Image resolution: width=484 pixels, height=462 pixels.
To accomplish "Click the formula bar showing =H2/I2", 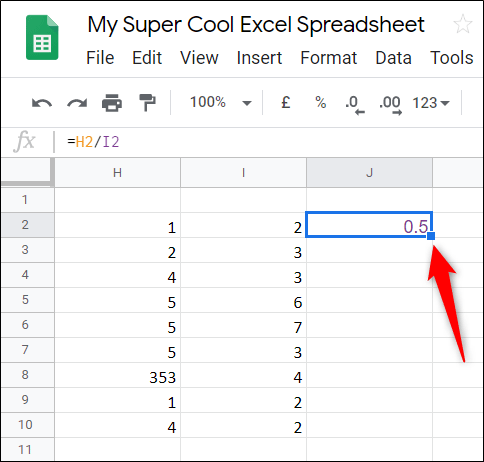I will coord(267,142).
